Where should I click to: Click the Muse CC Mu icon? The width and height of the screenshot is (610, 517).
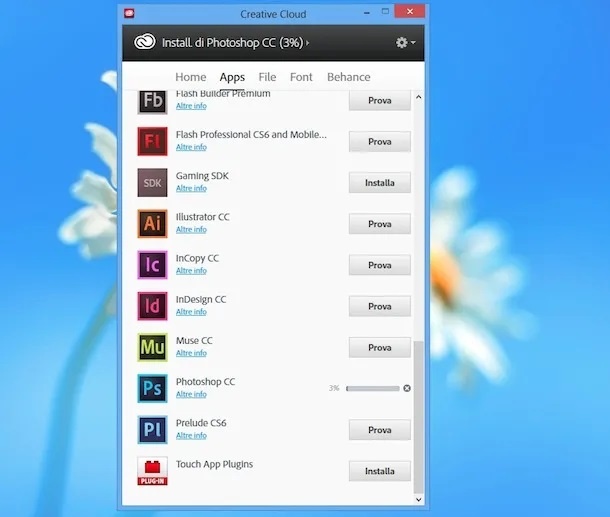tap(152, 347)
